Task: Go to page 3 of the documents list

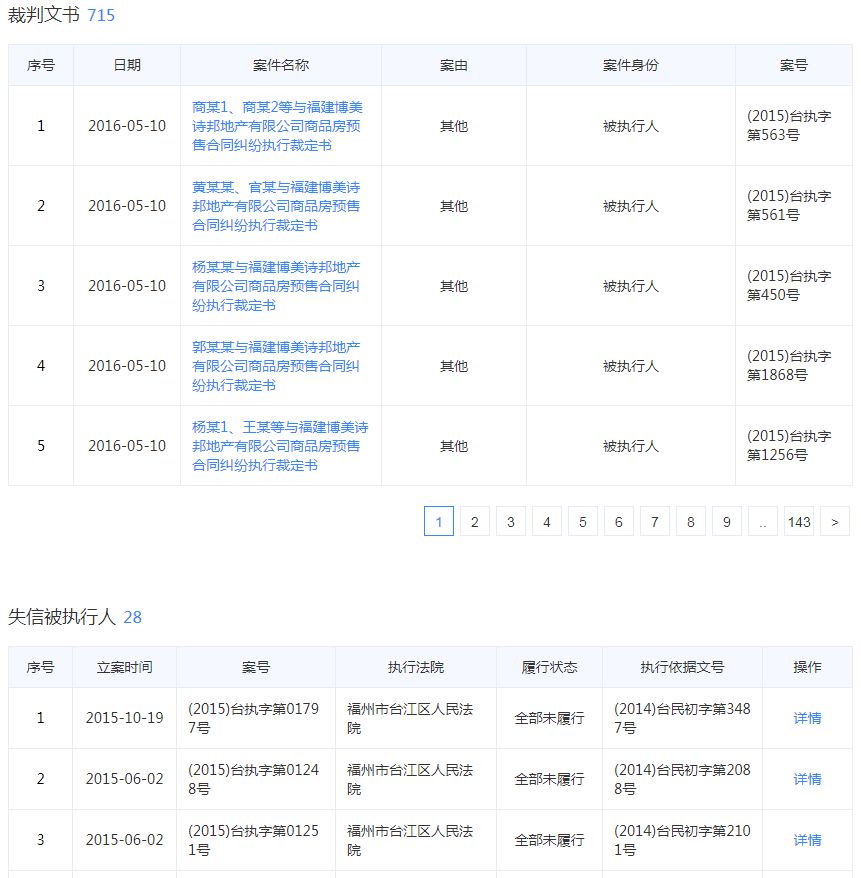Action: [511, 521]
